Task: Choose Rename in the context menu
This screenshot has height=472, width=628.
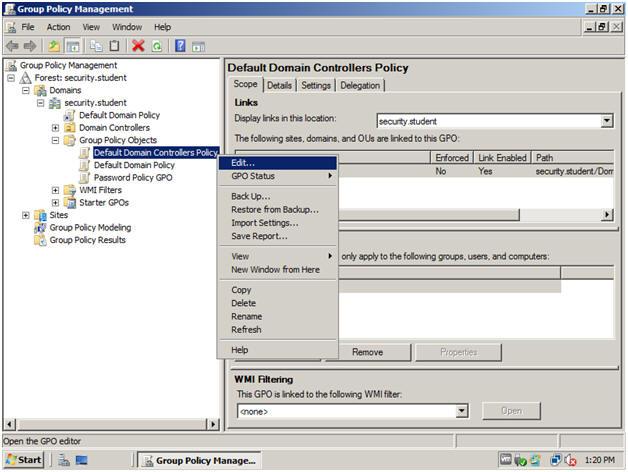Action: click(x=278, y=317)
